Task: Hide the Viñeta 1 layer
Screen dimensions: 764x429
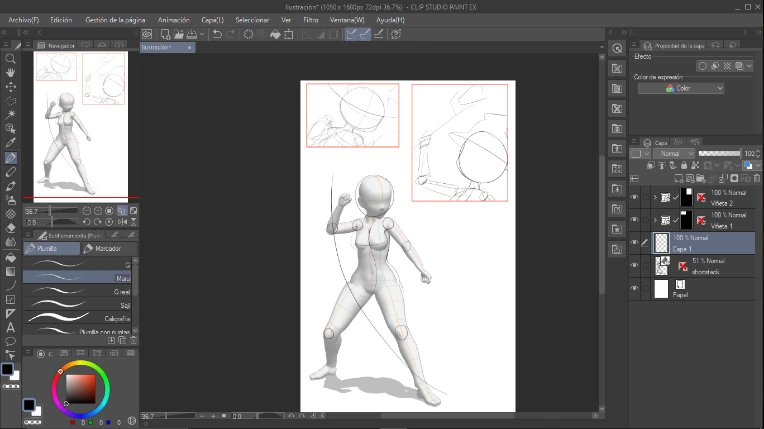Action: 634,220
